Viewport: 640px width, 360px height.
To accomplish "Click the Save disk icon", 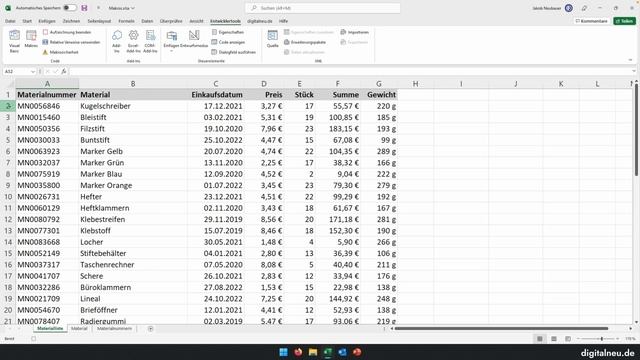I will [84, 8].
